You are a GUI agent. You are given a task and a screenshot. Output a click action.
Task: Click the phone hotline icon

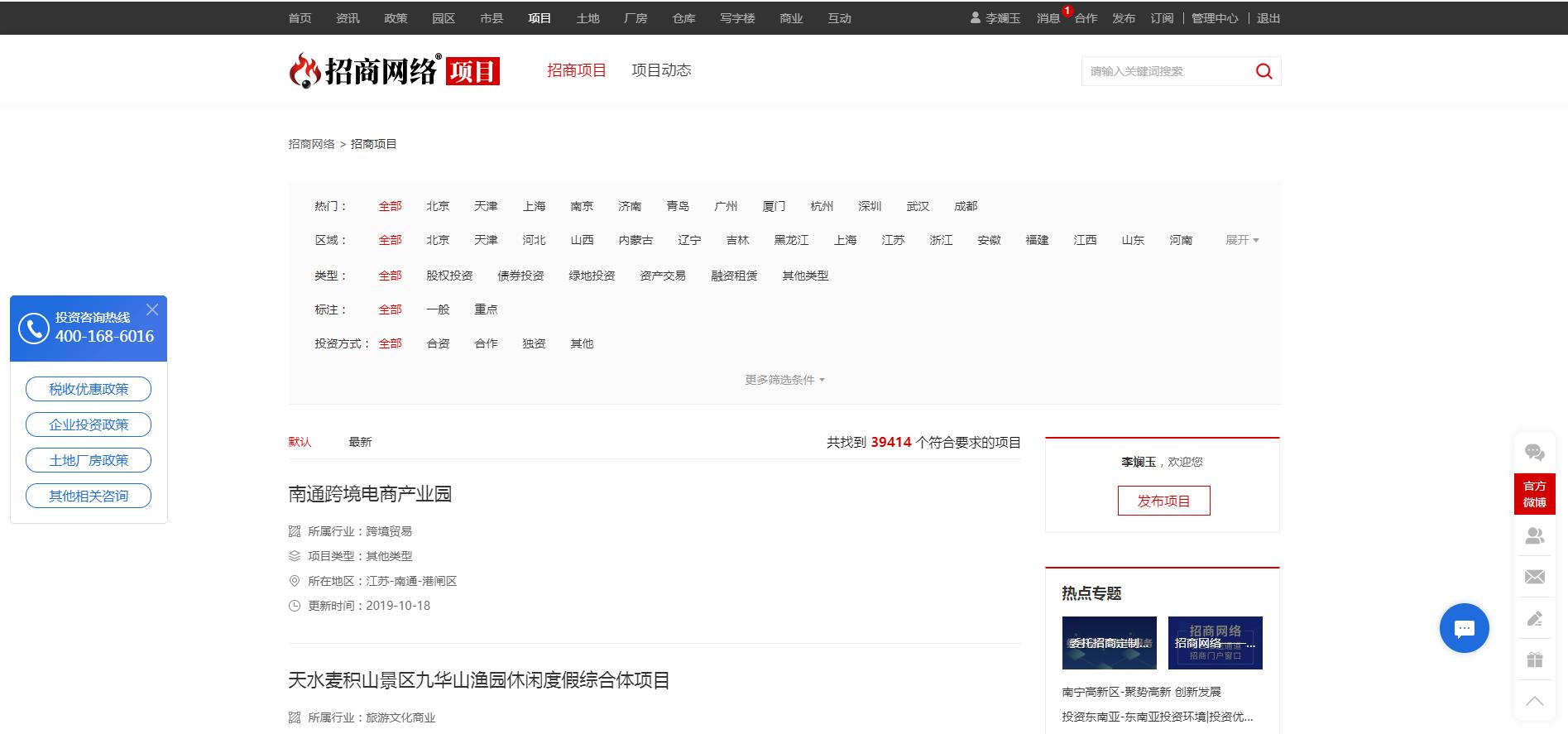(x=34, y=329)
